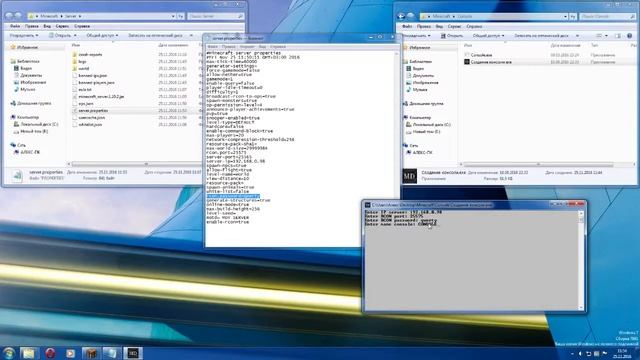Open 'Упорядочить' dropdown in right explorer window
The image size is (640, 360).
point(416,36)
